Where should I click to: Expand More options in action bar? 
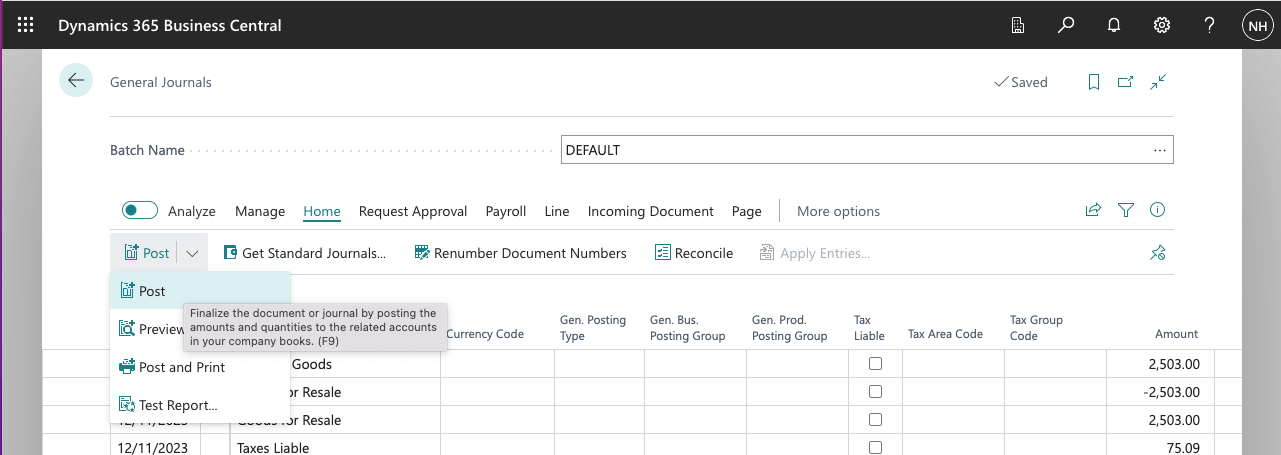838,211
